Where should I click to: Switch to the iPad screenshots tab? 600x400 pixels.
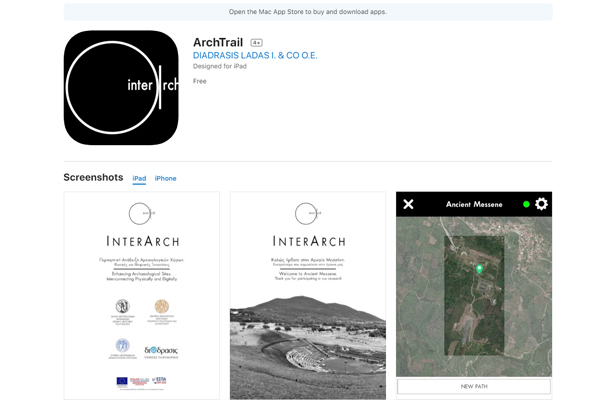click(139, 178)
